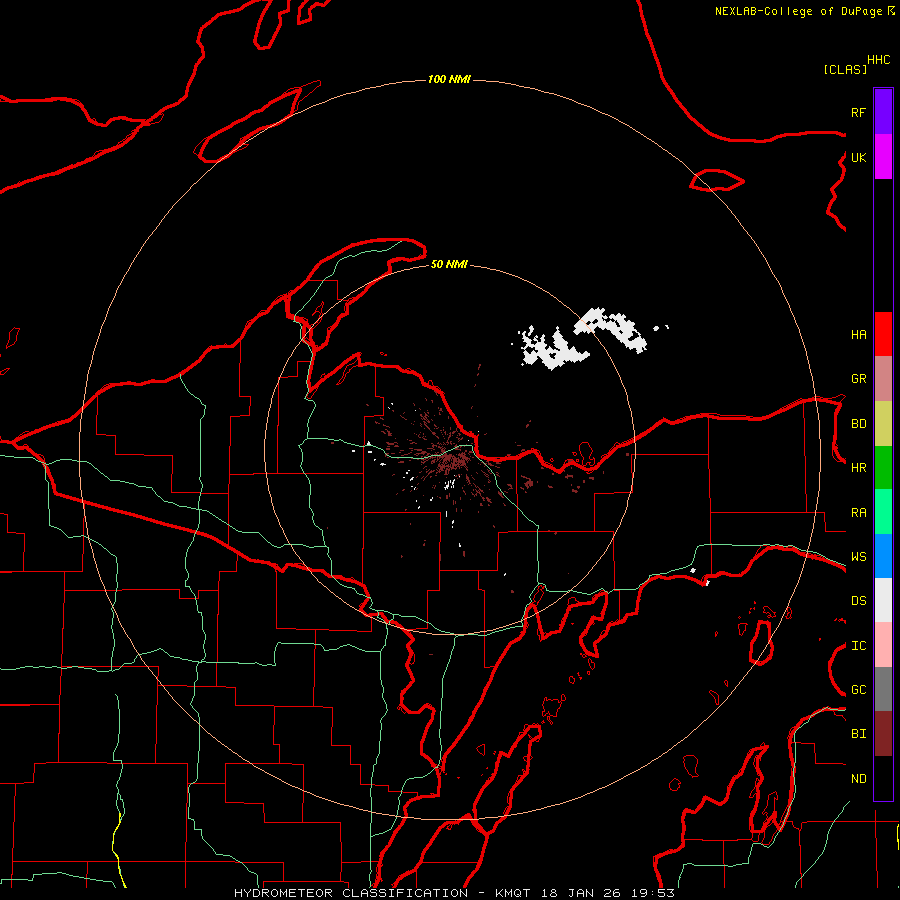The image size is (900, 900).
Task: Select the blue WS legend swatch
Action: click(883, 556)
